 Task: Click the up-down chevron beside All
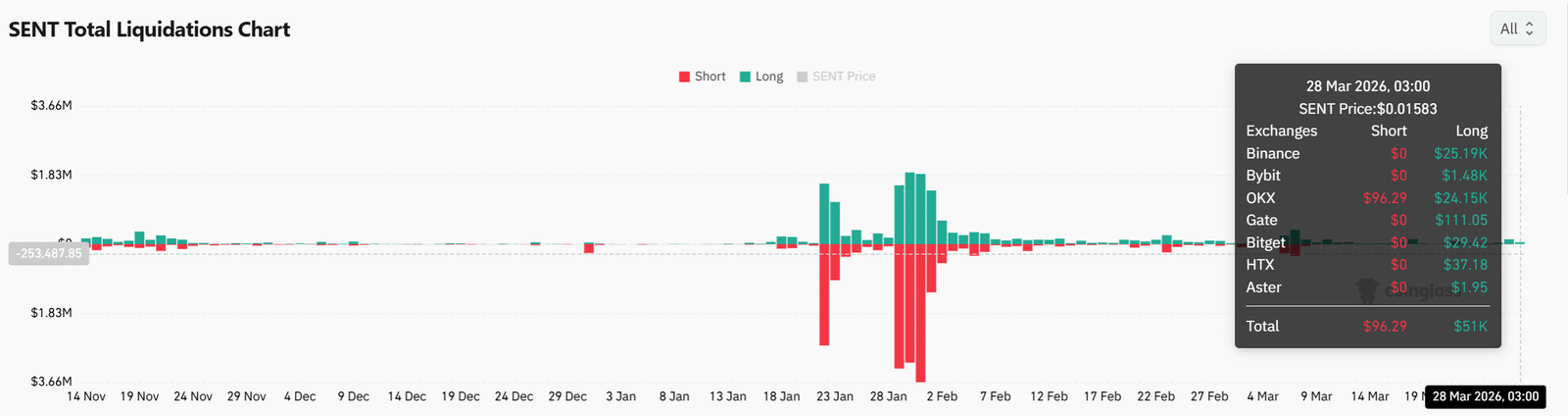point(1530,29)
